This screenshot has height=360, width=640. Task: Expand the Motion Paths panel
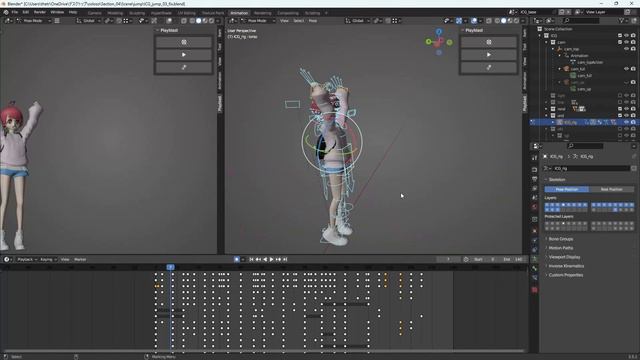560,248
